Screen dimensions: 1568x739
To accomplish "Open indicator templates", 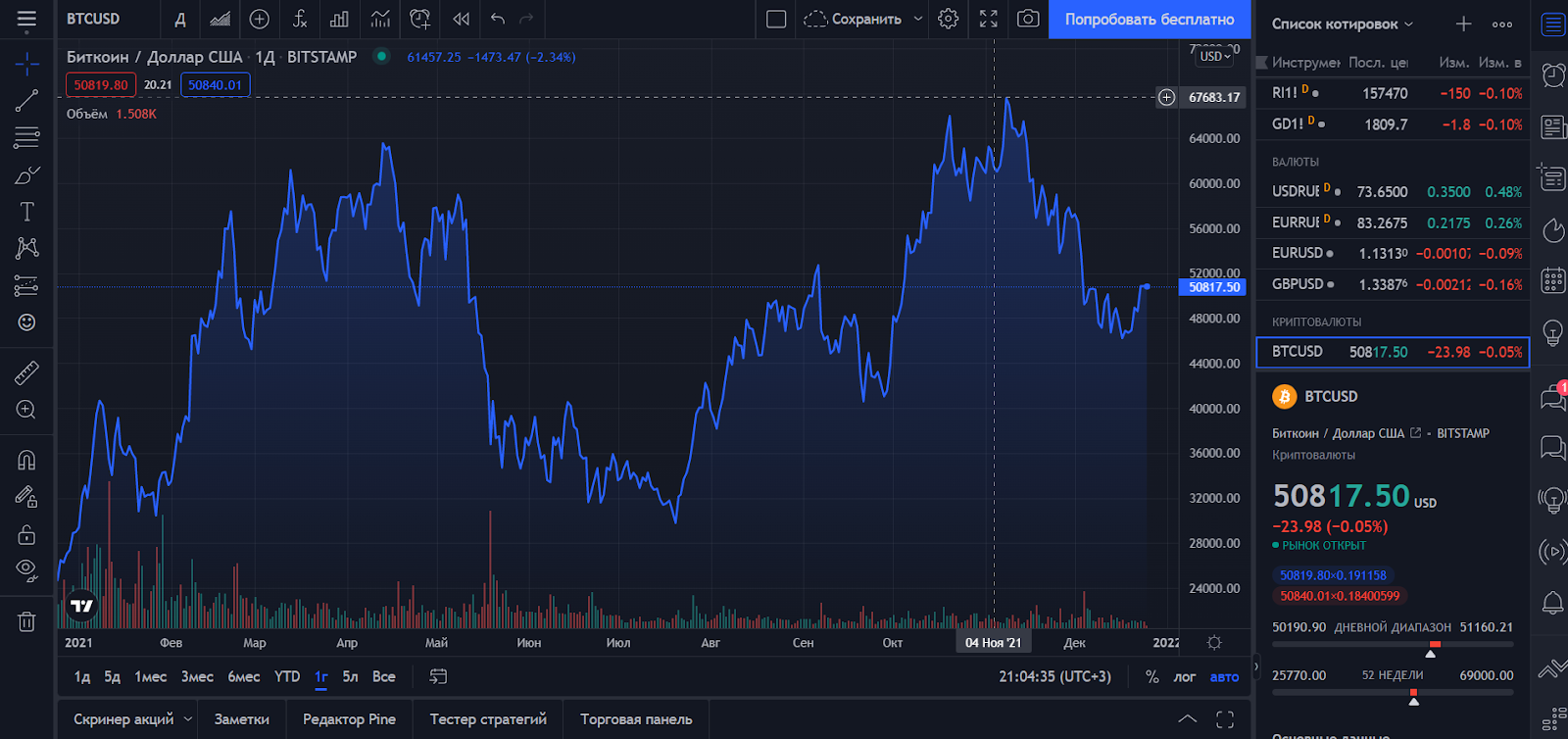I will 379,19.
